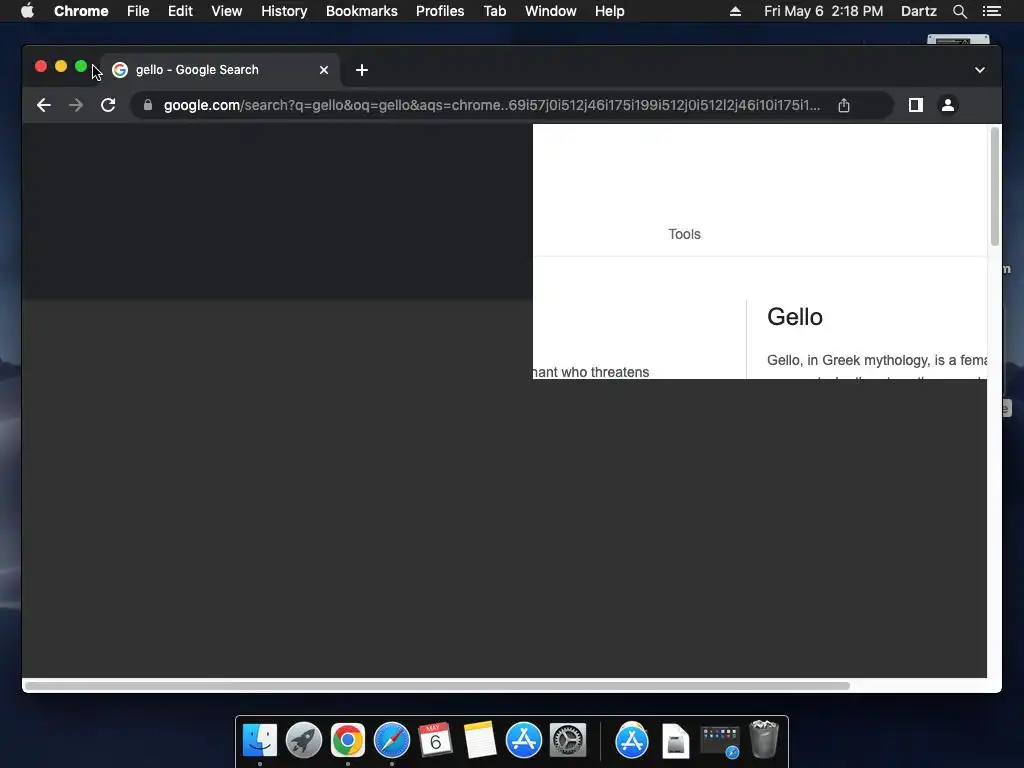Open the desktop screenshot stack in Dock
The image size is (1024, 768).
click(720, 742)
